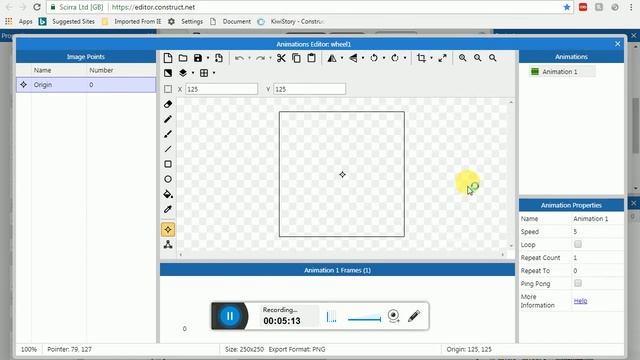Select the collision polygon tool

(x=168, y=244)
